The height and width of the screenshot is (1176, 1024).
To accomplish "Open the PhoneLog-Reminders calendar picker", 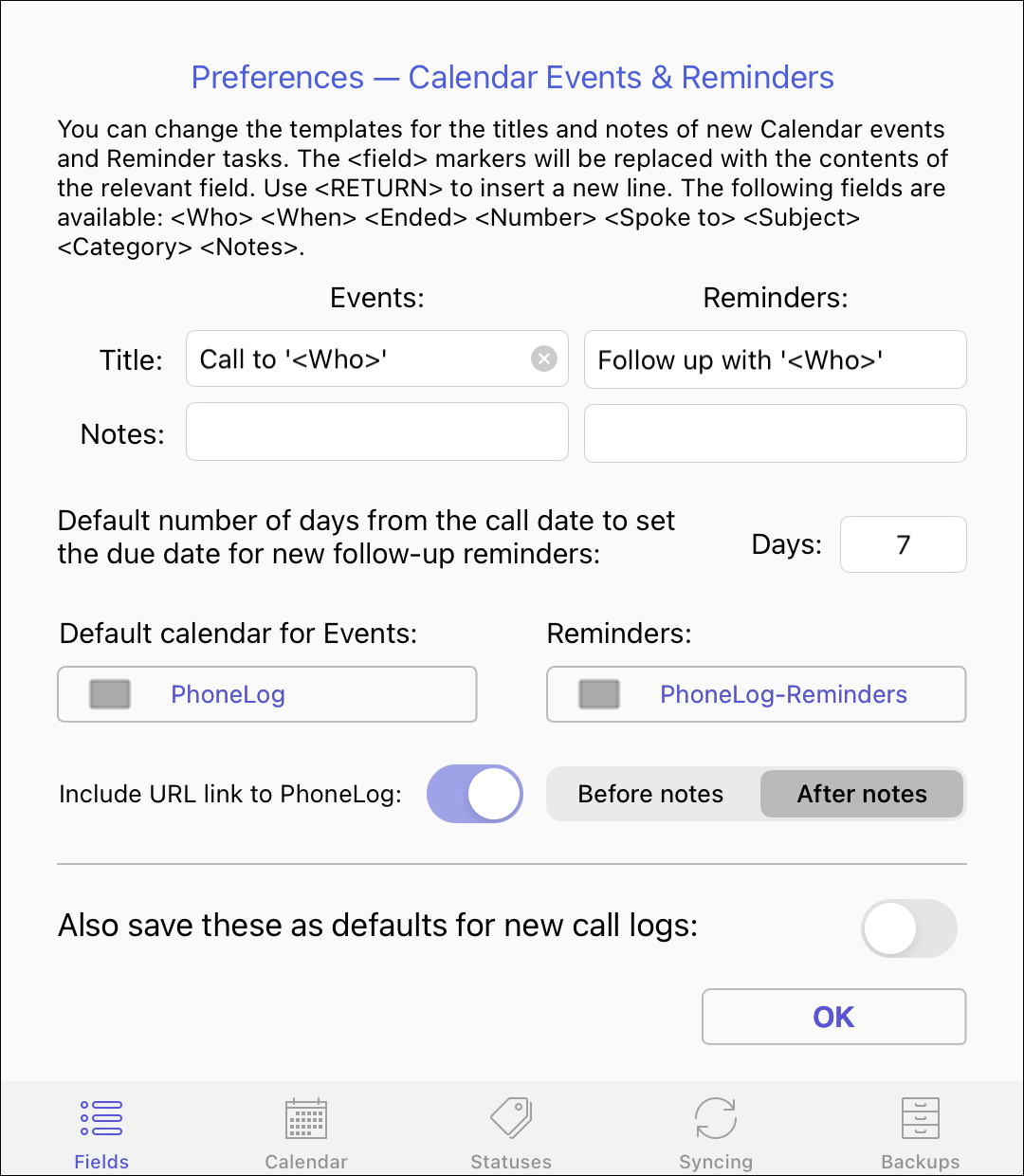I will pyautogui.click(x=757, y=694).
